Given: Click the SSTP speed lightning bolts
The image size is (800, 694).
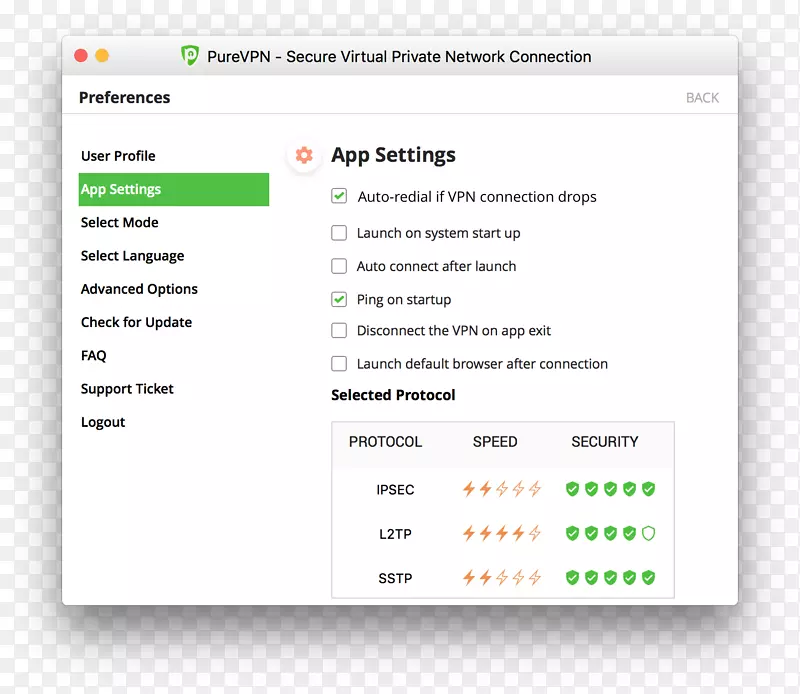Looking at the screenshot, I should (501, 578).
